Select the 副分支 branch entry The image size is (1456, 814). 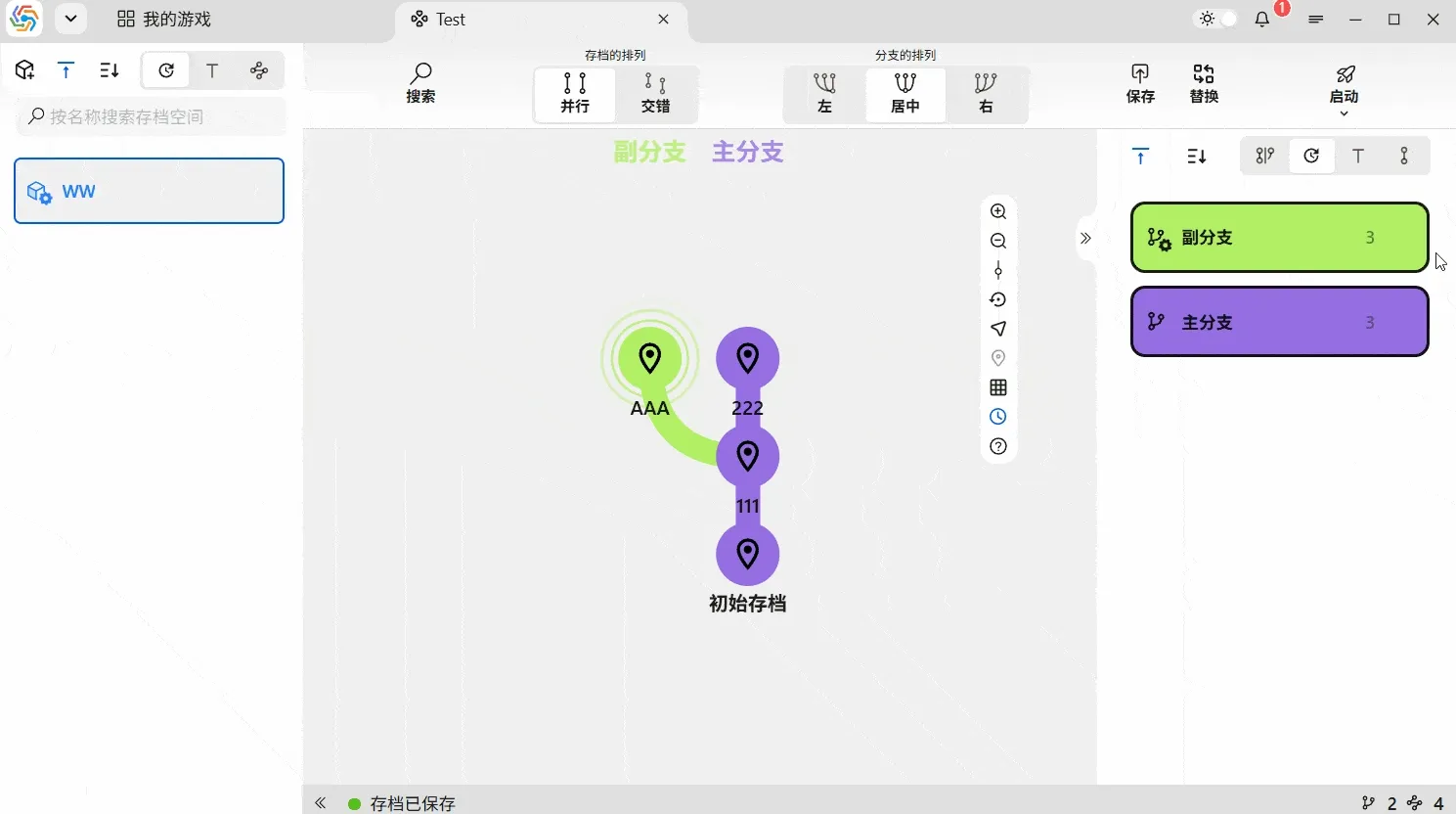point(1279,237)
